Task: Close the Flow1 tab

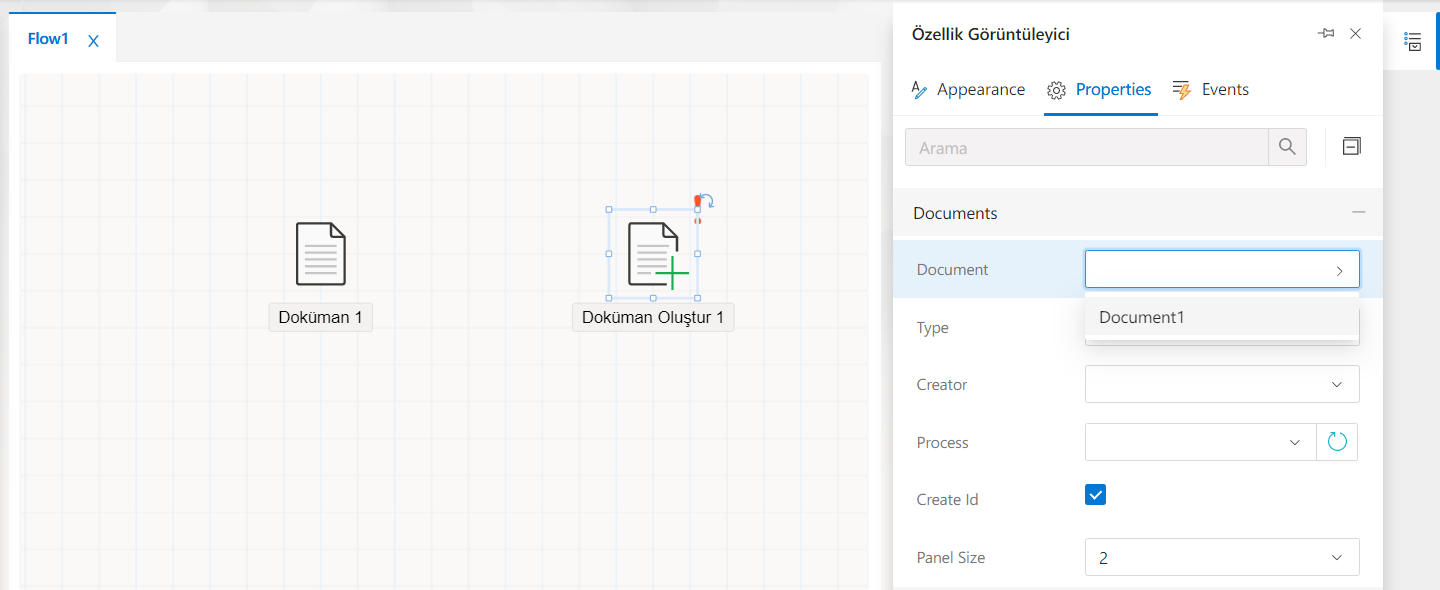Action: [93, 41]
